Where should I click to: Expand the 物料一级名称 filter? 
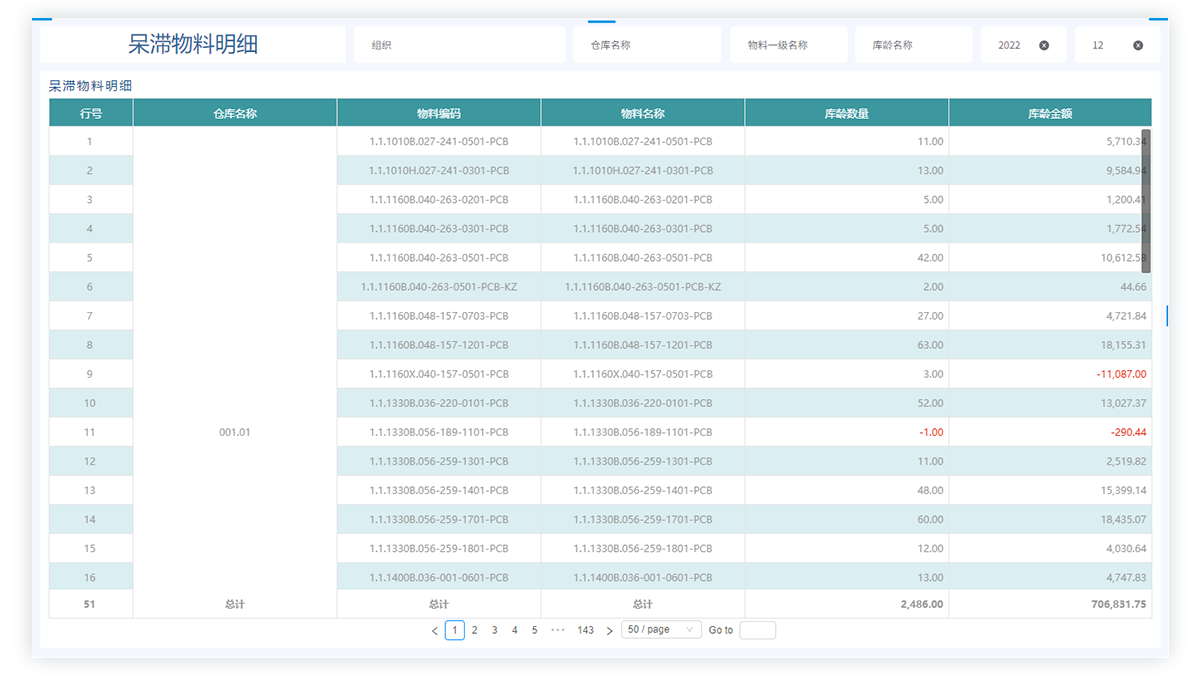click(791, 45)
